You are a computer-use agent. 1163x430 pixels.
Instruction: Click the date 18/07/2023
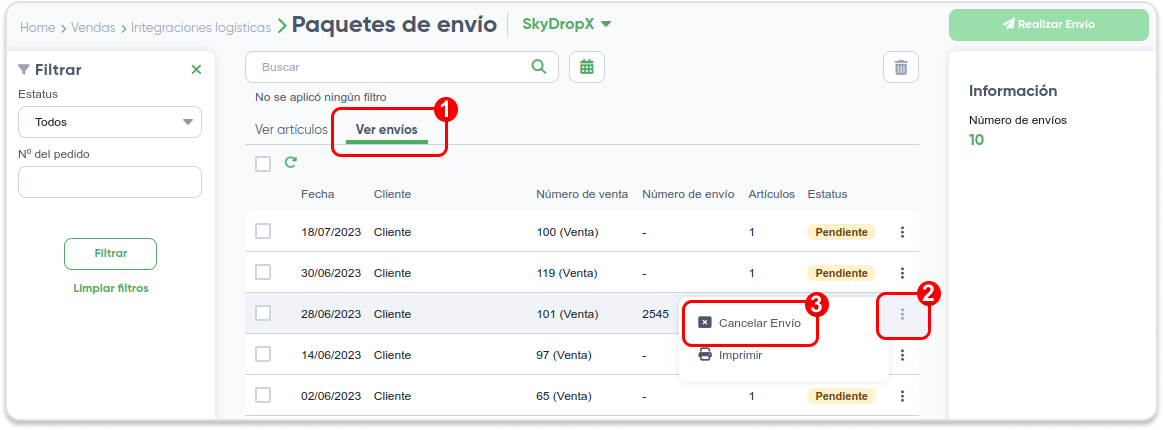click(331, 232)
